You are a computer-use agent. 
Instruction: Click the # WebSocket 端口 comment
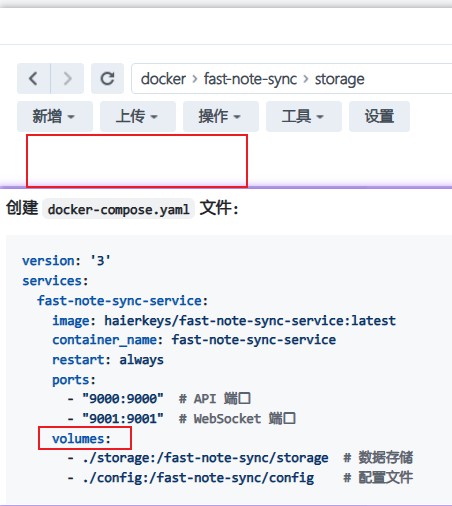click(237, 419)
